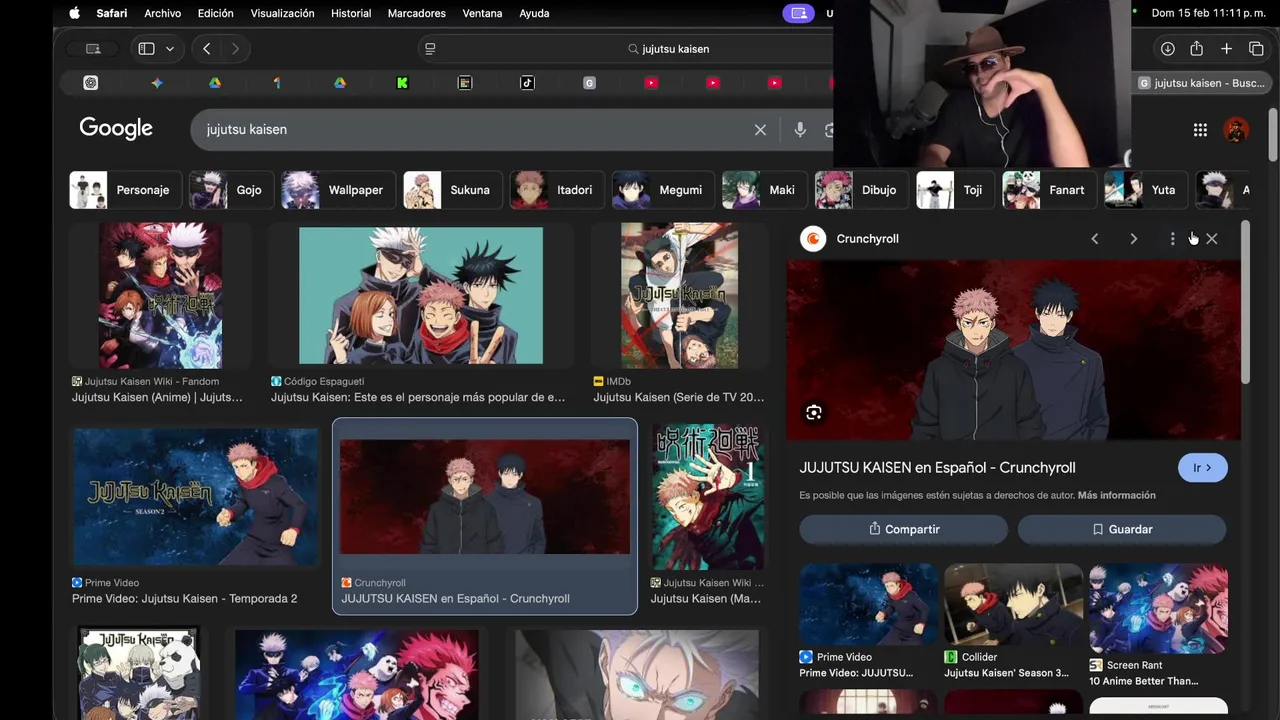1280x720 pixels.
Task: Open the Screen Rant related image
Action: click(x=1158, y=609)
